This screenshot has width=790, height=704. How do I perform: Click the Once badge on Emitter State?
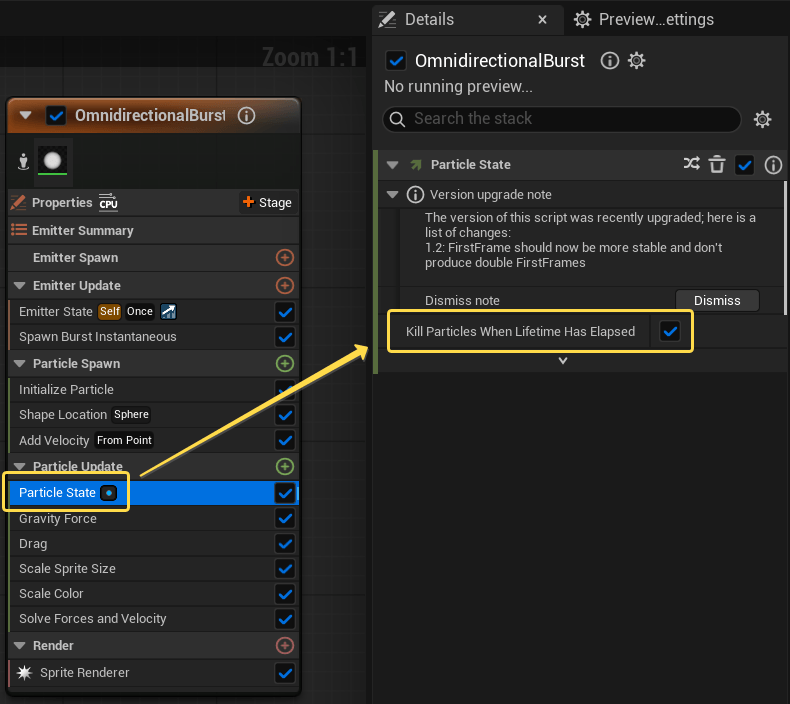point(140,311)
